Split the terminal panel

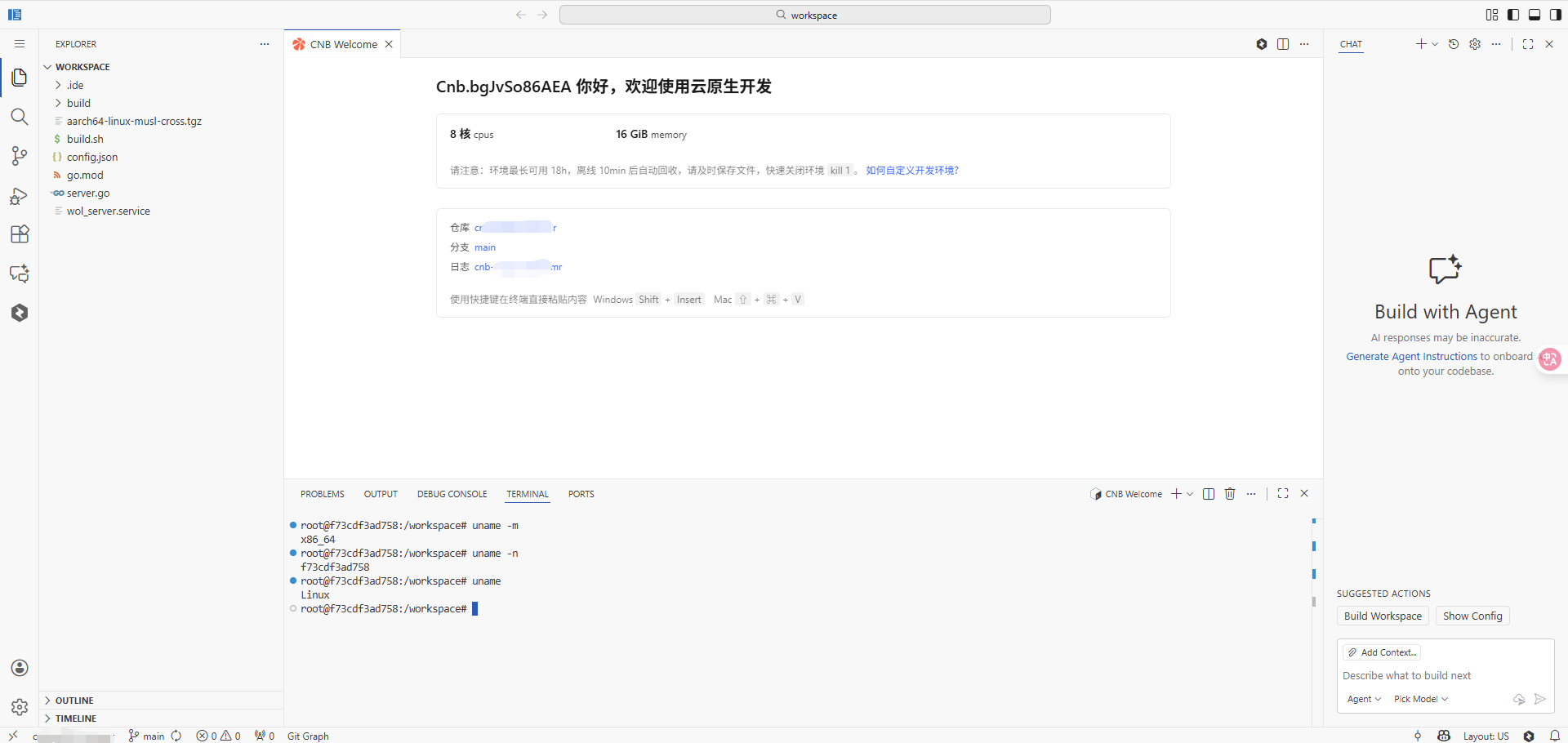tap(1209, 494)
